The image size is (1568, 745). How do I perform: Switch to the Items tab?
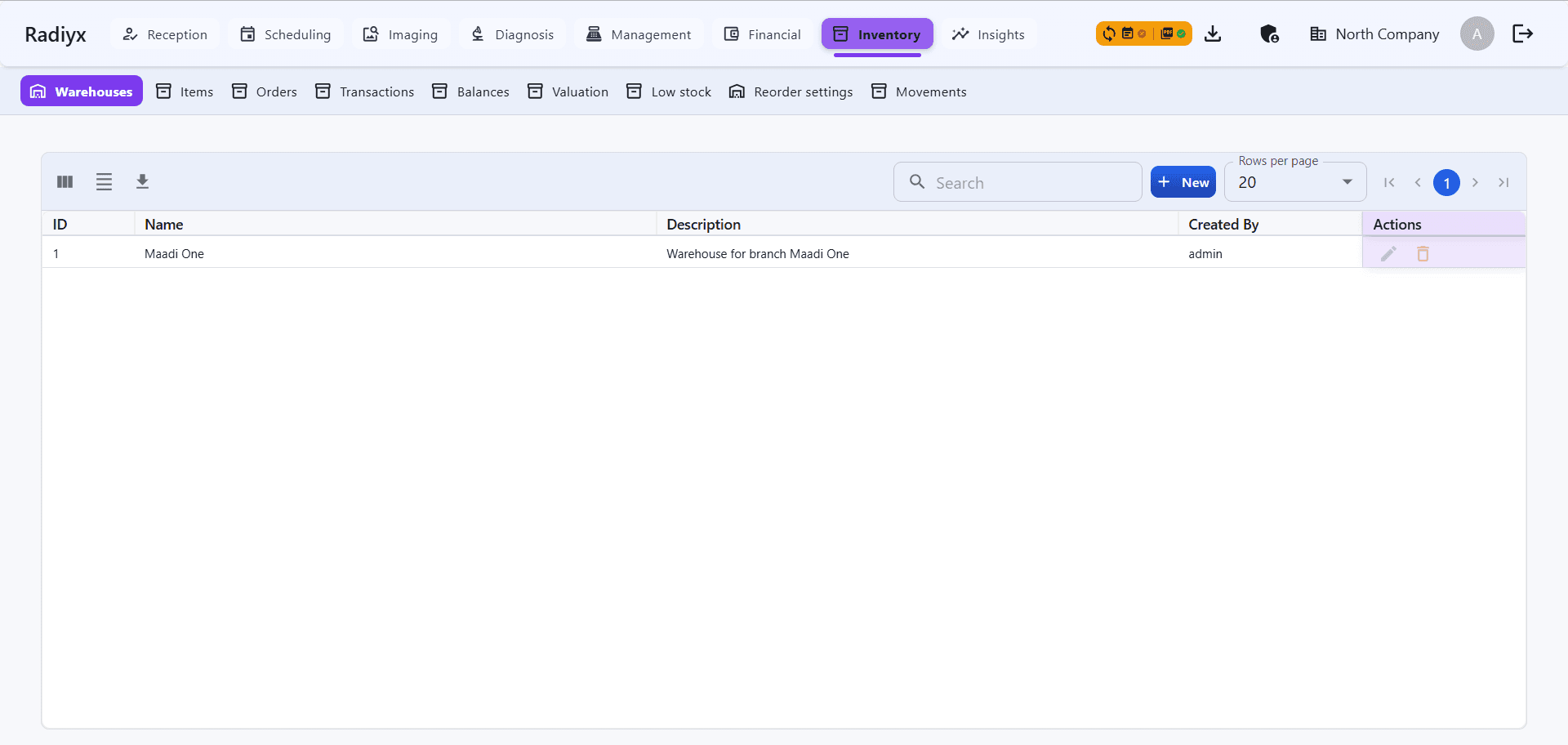click(185, 91)
